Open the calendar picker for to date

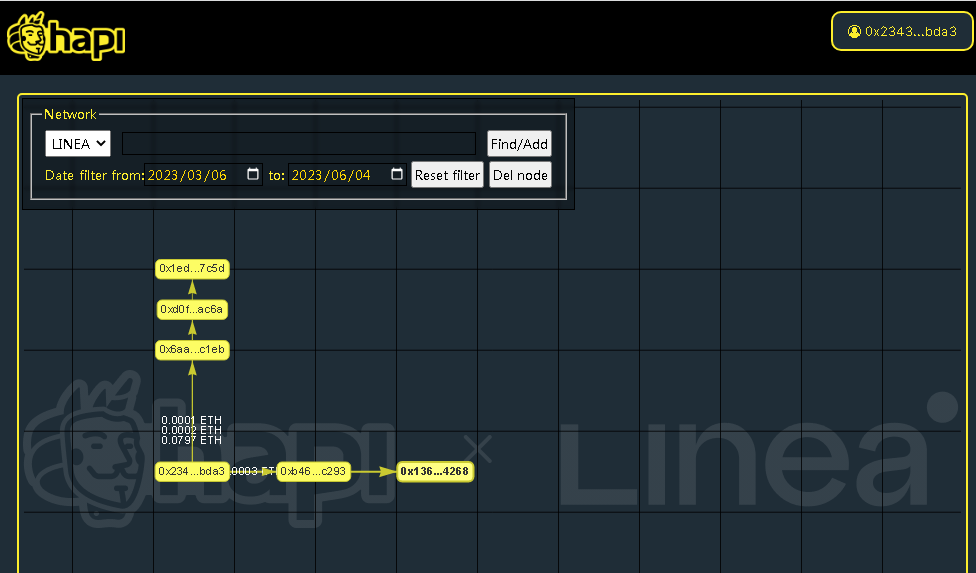pos(396,174)
